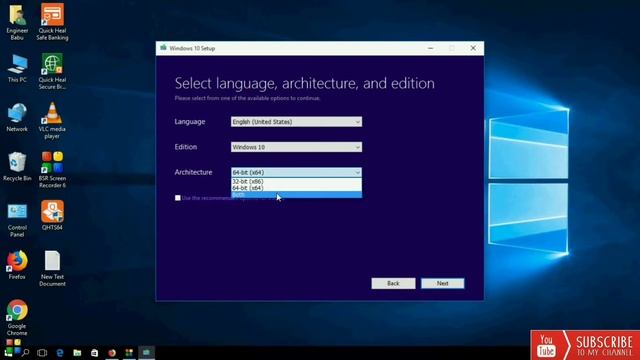Open Control Panel desktop icon
This screenshot has height=360, width=640.
point(17,220)
